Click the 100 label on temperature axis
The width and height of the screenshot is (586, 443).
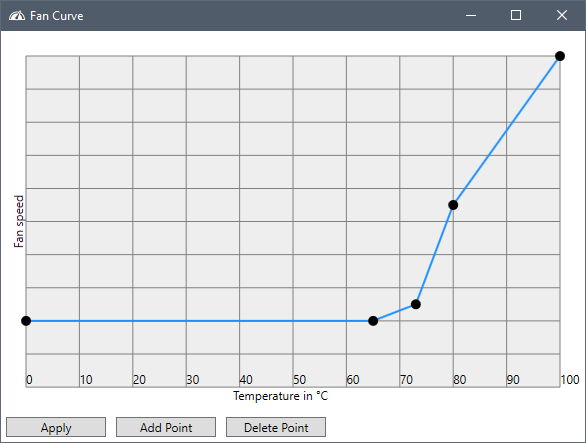570,380
